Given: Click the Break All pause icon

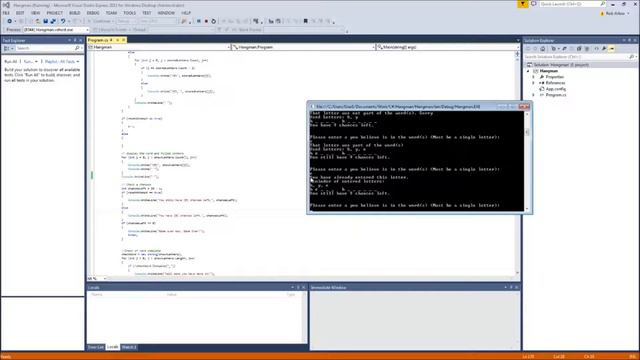Looking at the screenshot, I should pyautogui.click(x=199, y=21).
